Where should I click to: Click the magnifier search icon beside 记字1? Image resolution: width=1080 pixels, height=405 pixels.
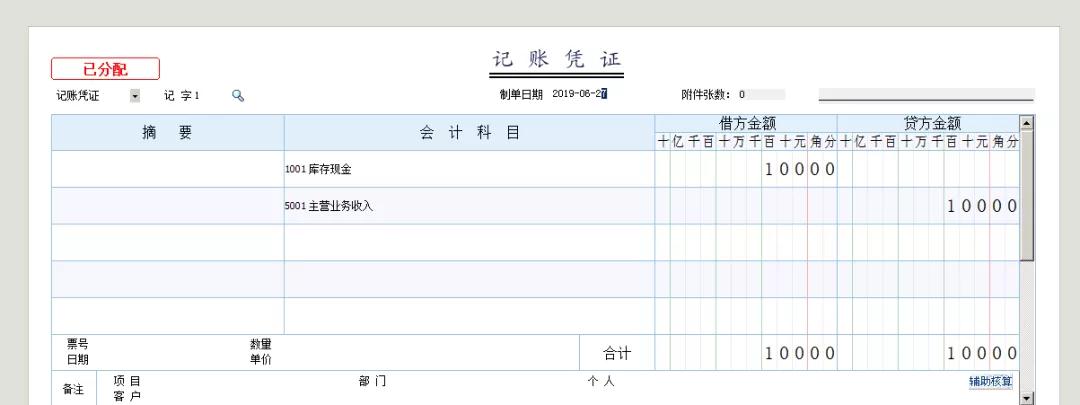[238, 96]
